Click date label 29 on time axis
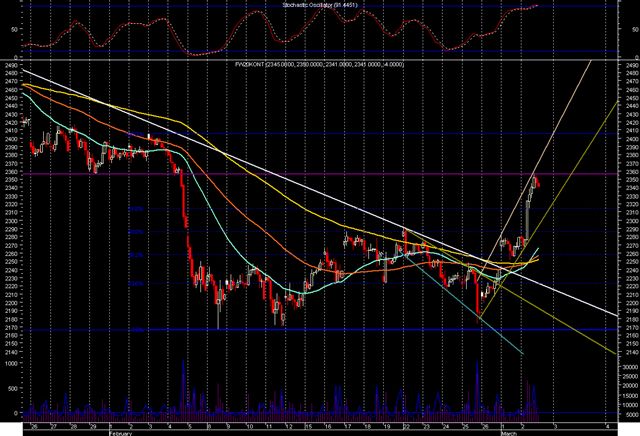640x436 pixels. pyautogui.click(x=93, y=427)
